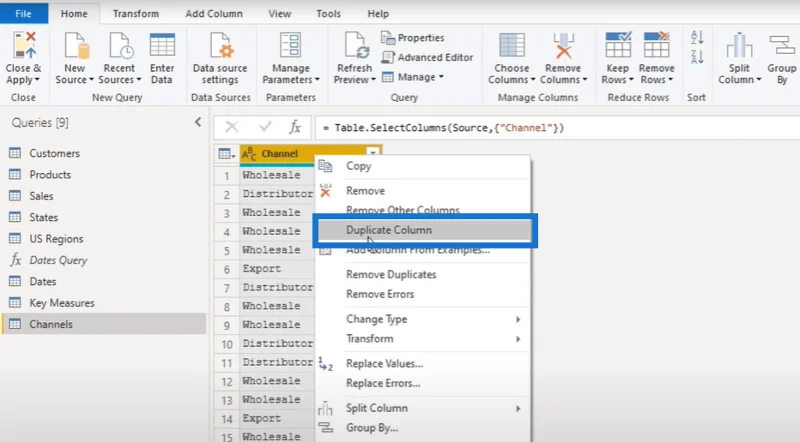Open the Help tab
Screen dimensions: 800x442
[x=378, y=14]
